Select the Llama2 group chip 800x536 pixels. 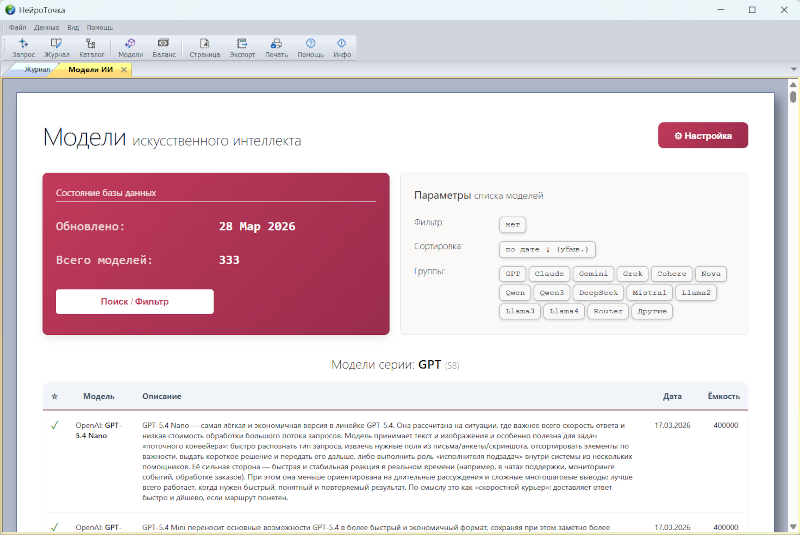click(x=696, y=293)
